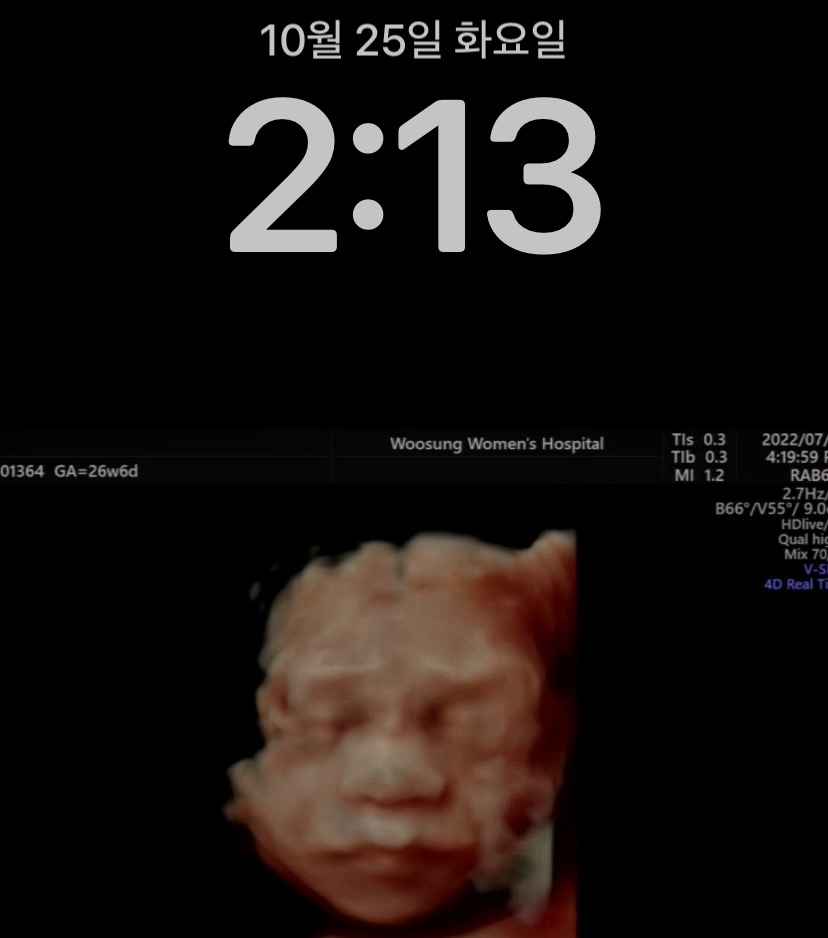Click the "TIs 0.3" reading
Screen dimensions: 828x938
tap(699, 440)
